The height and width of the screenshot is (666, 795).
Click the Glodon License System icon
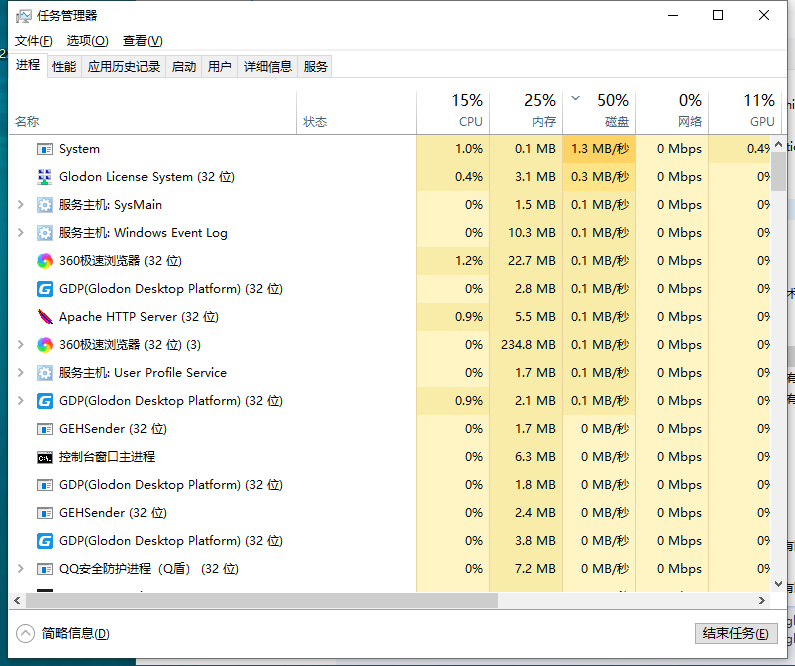[45, 177]
